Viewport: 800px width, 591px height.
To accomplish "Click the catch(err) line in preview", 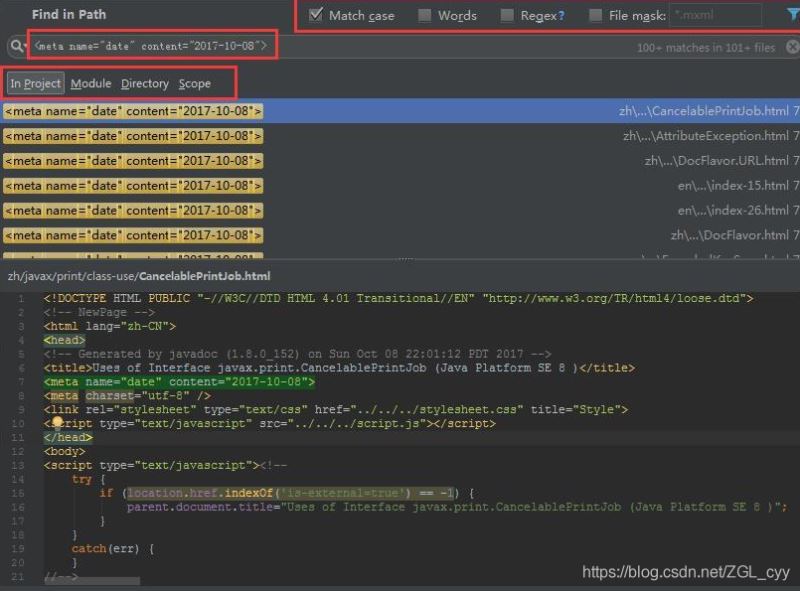I will pos(113,549).
